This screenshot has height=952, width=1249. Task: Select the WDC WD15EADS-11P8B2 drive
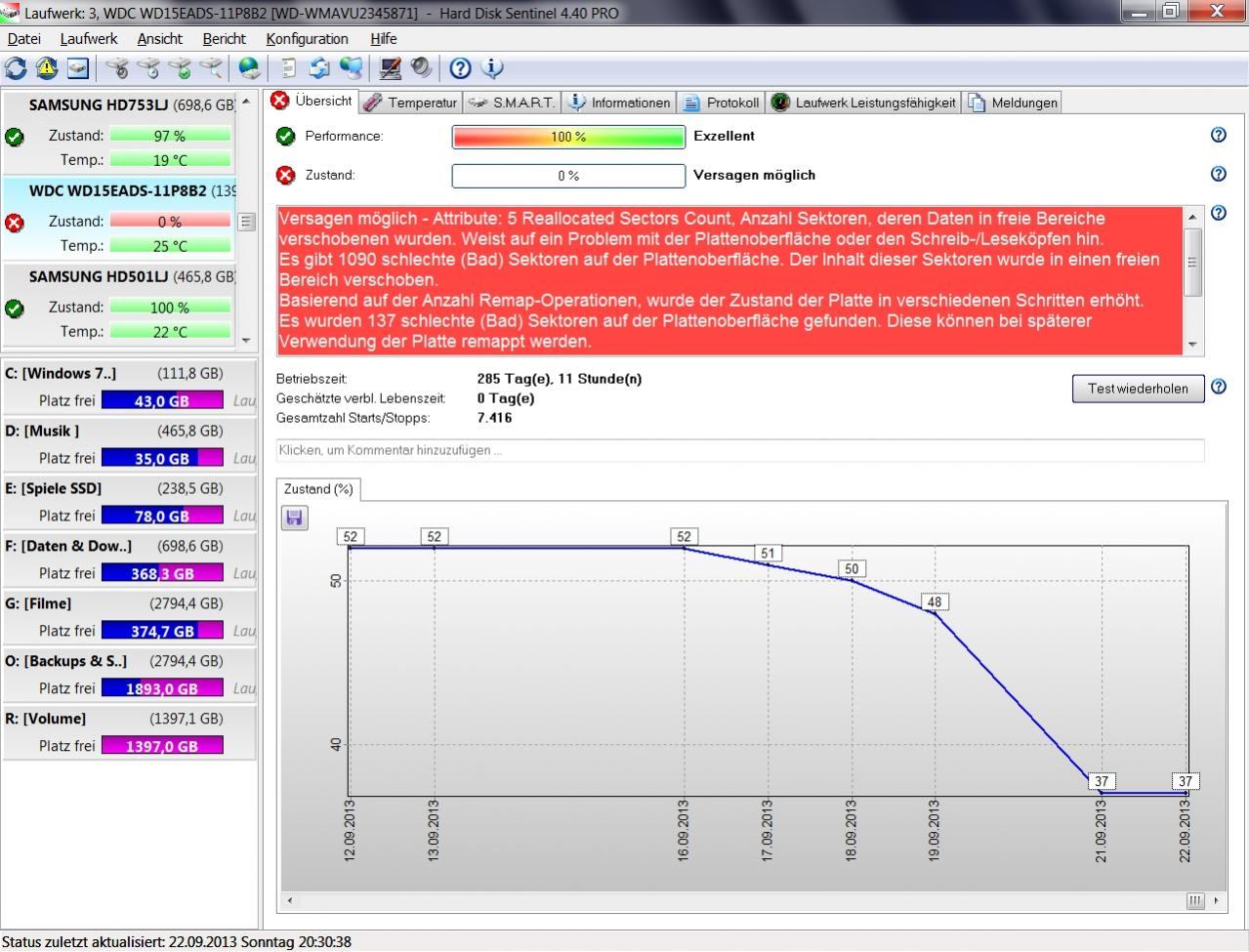coord(119,218)
